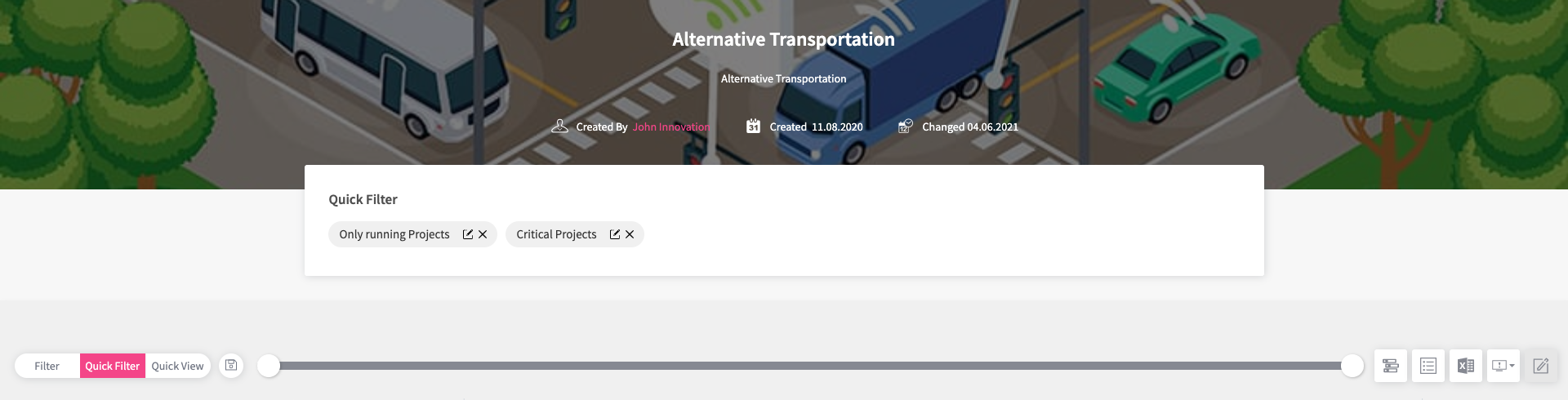This screenshot has height=400, width=1568.
Task: Apply the Only running Projects filter
Action: tap(394, 234)
